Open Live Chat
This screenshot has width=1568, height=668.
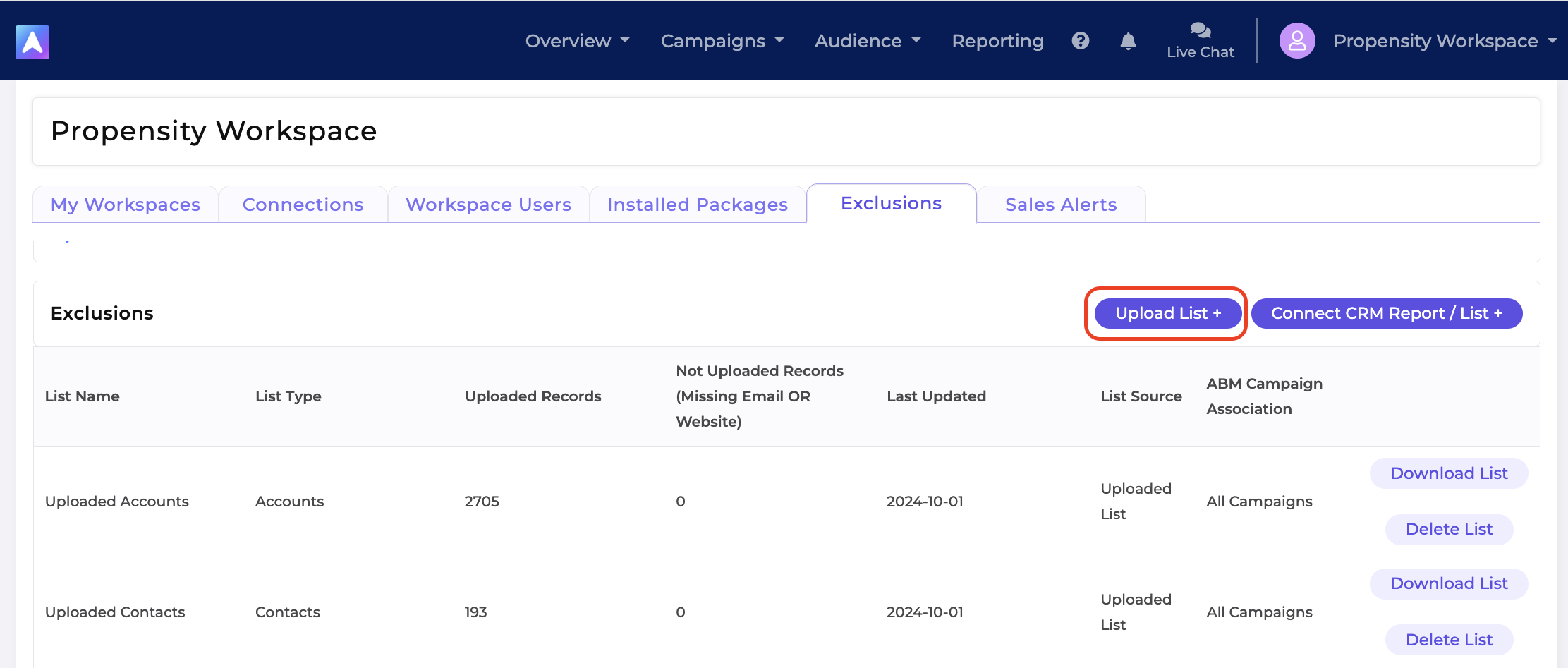1201,41
